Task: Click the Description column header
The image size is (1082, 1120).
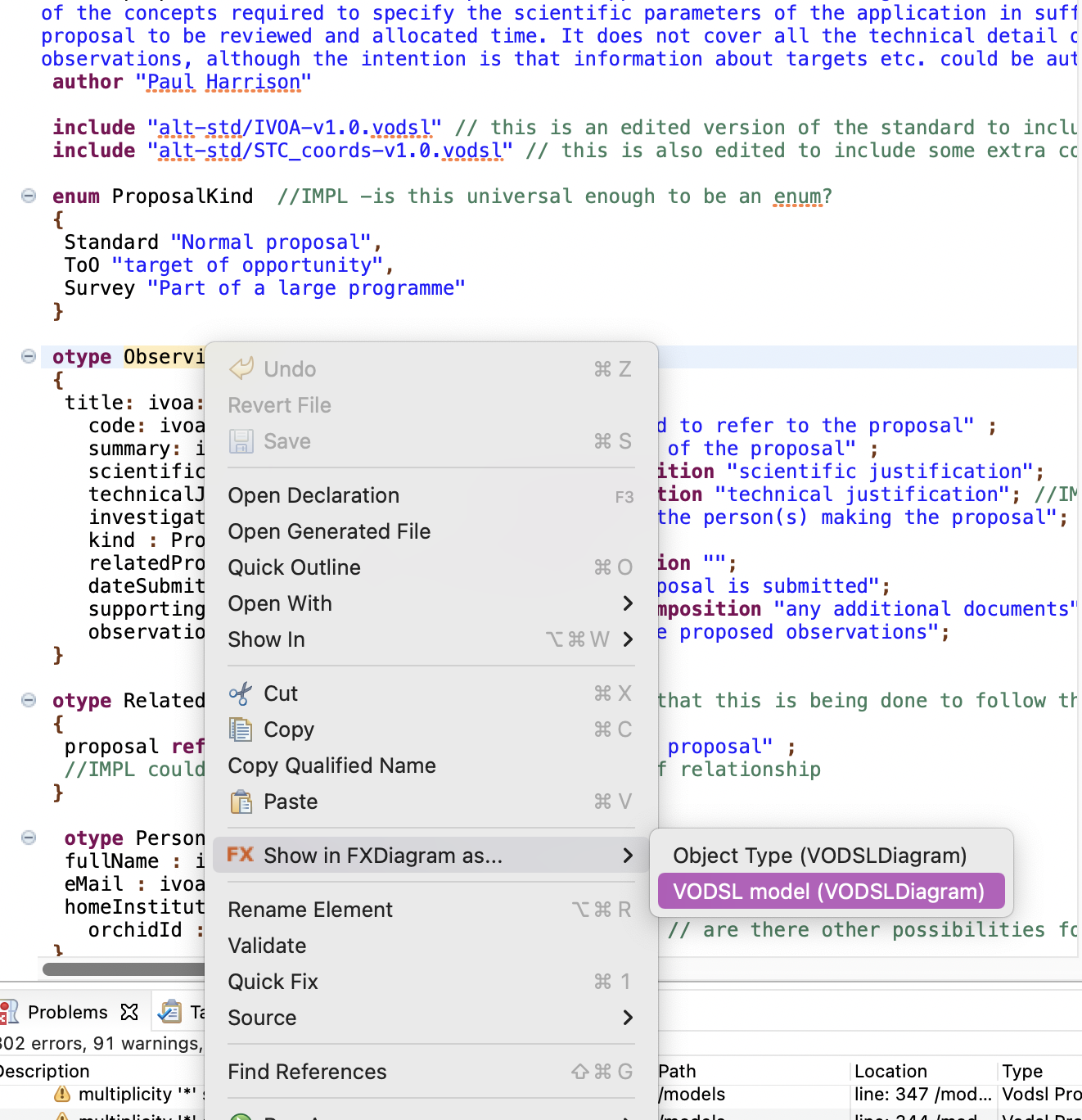Action: point(45,1071)
